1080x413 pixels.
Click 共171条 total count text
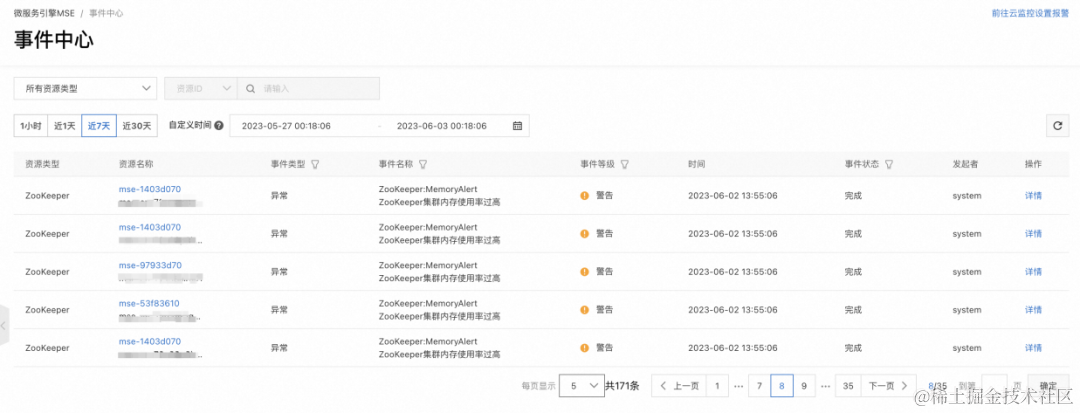click(622, 386)
